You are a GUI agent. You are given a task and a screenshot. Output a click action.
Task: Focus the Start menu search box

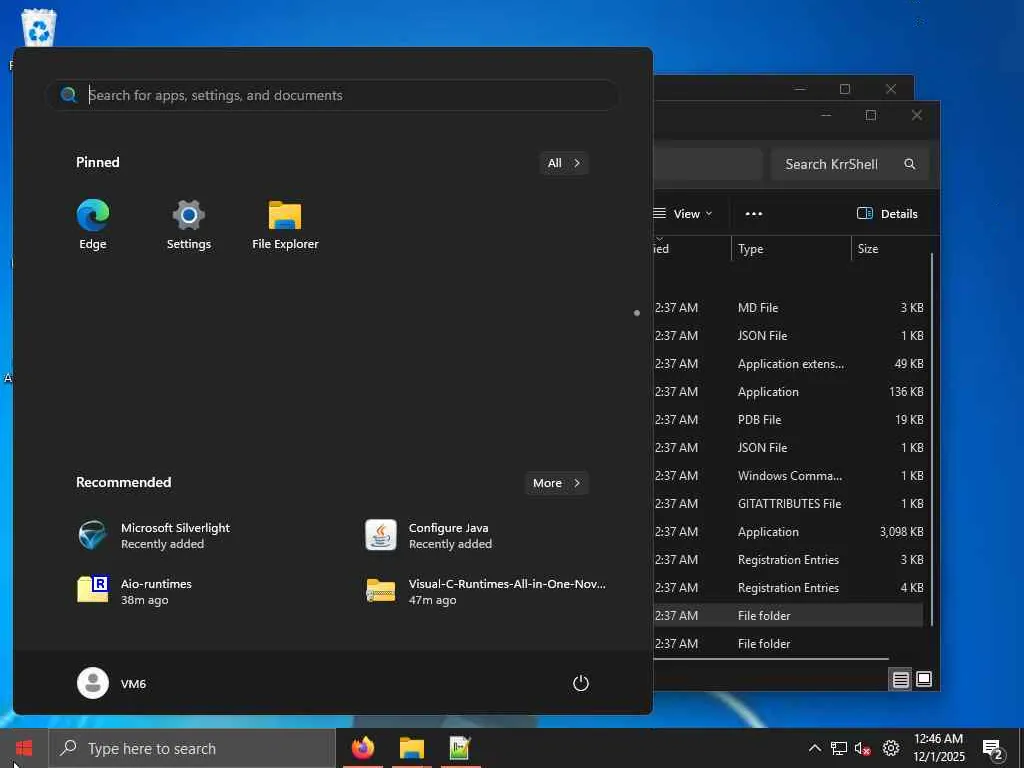click(332, 95)
